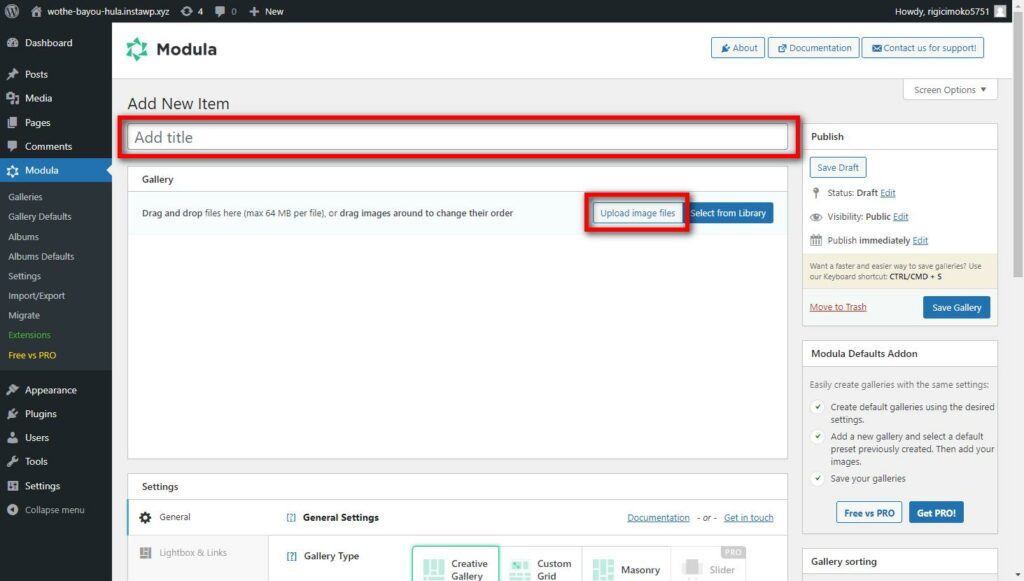Open the + New content menu
Viewport: 1024px width, 581px height.
266,11
